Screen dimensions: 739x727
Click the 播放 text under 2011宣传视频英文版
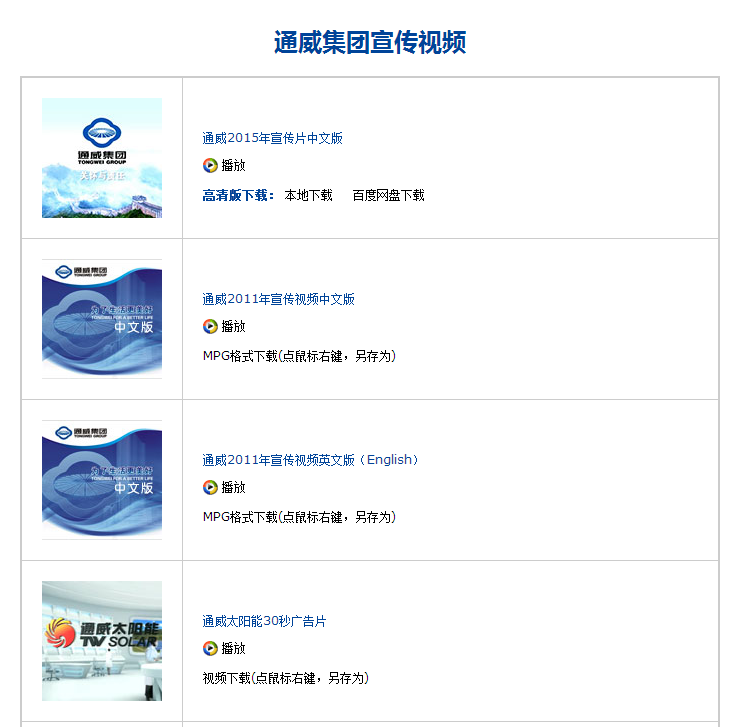pyautogui.click(x=233, y=488)
